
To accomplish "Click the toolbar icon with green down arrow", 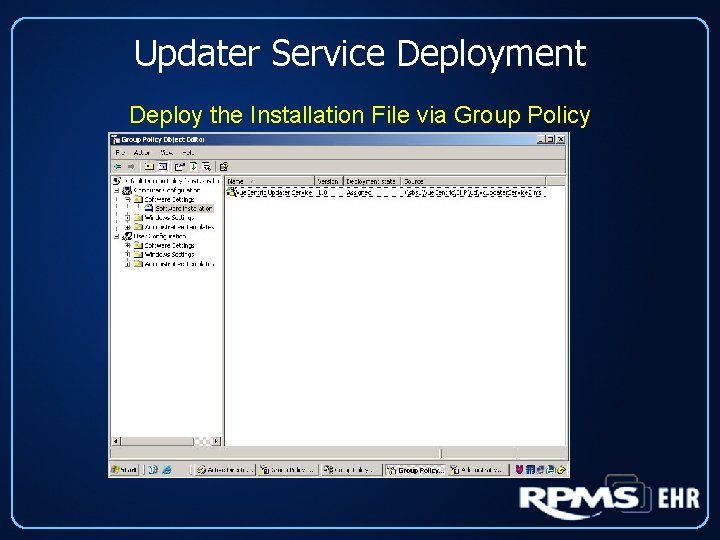I will [x=193, y=166].
